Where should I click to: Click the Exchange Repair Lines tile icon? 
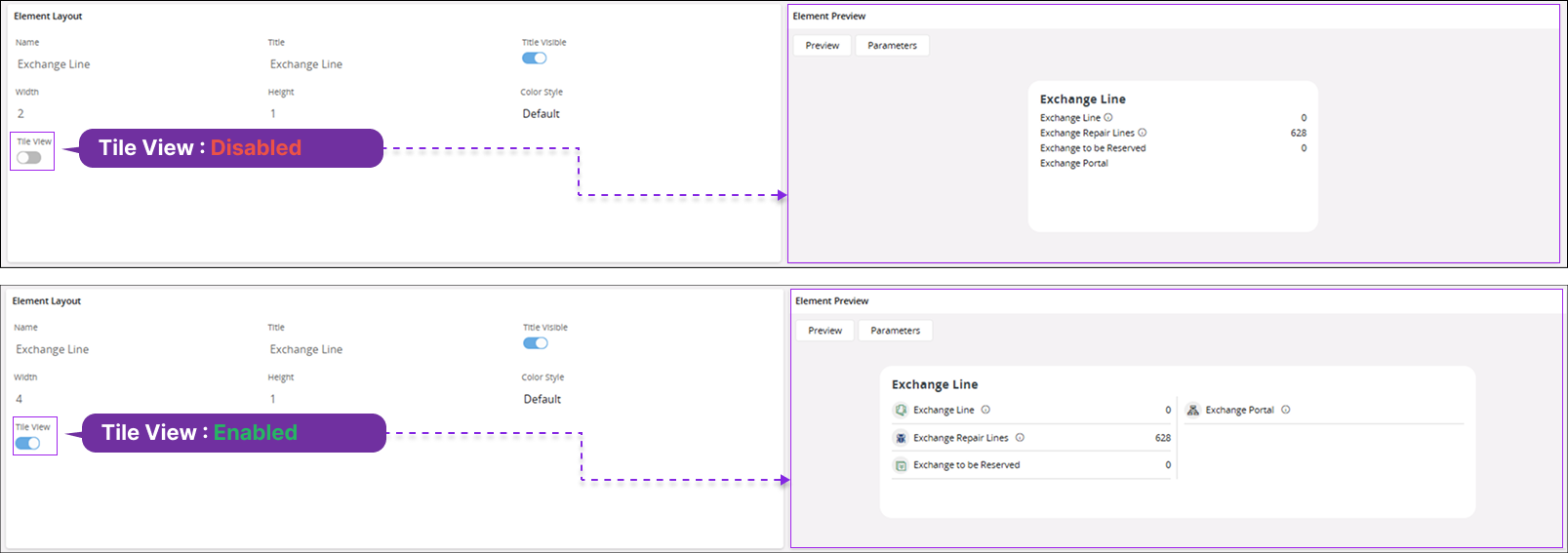coord(901,438)
